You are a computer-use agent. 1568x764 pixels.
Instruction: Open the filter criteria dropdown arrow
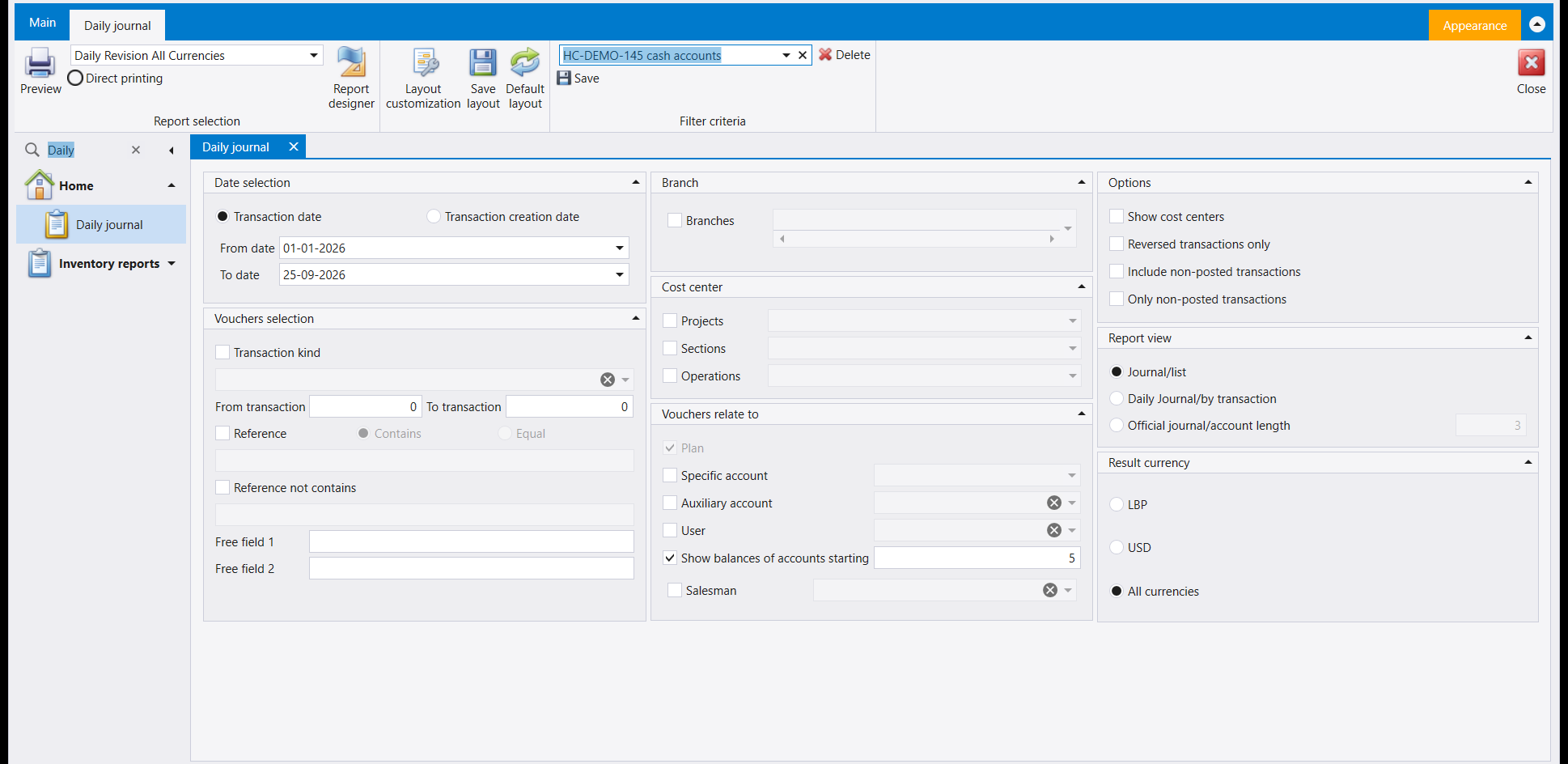[x=786, y=55]
